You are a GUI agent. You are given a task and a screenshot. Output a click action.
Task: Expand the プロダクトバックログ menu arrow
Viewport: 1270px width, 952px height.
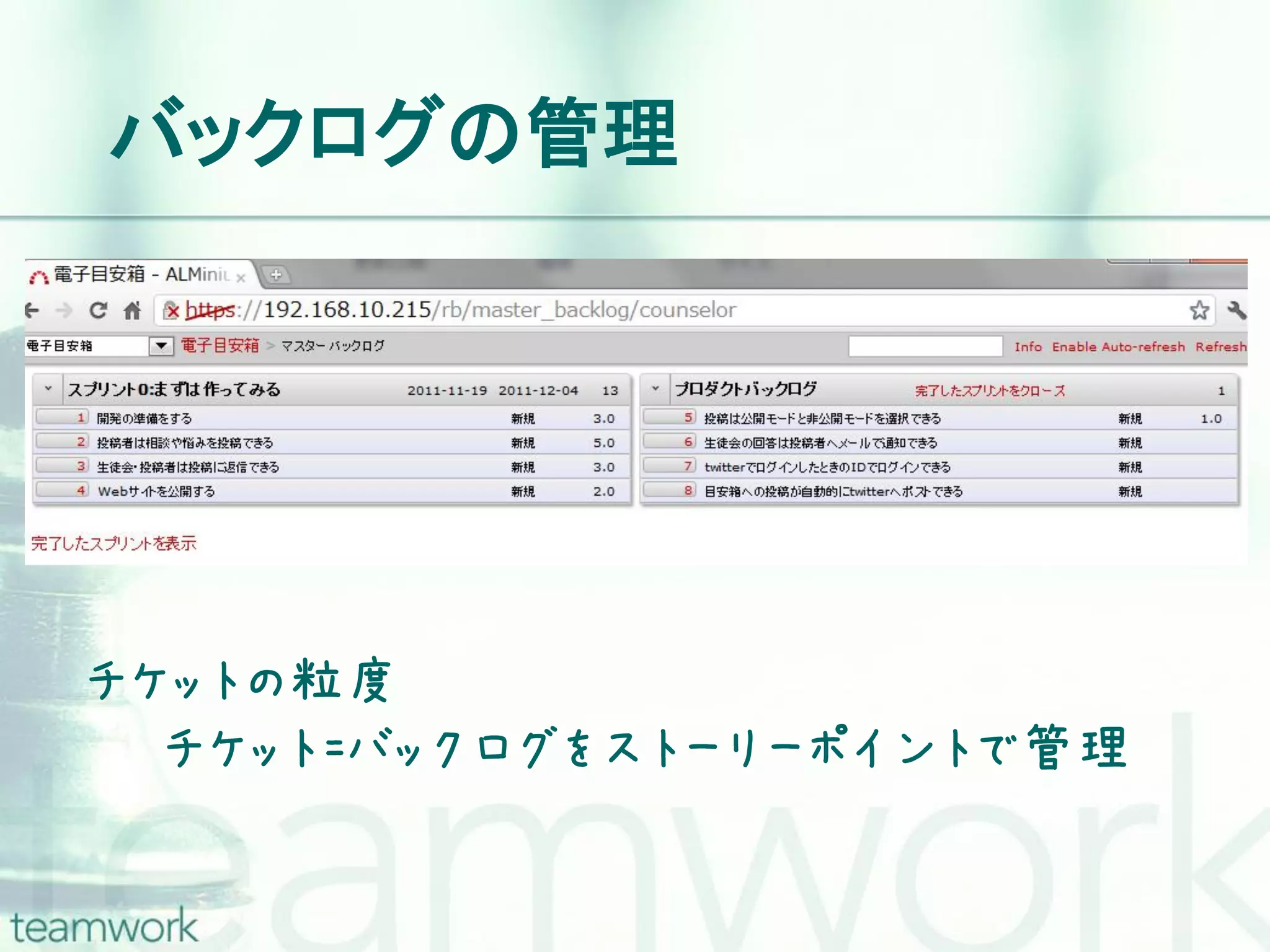[x=655, y=389]
